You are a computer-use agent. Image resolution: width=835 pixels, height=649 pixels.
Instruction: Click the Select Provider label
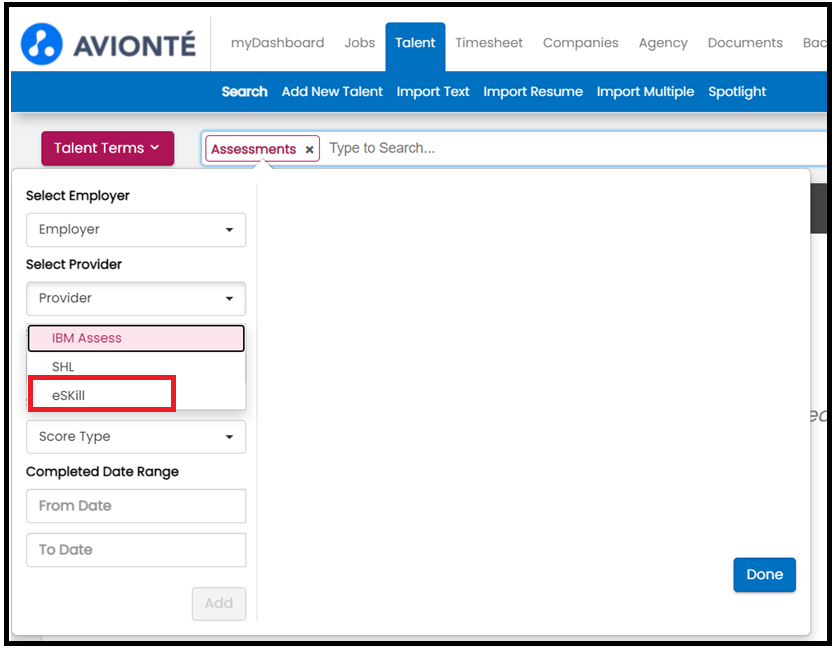(x=74, y=264)
